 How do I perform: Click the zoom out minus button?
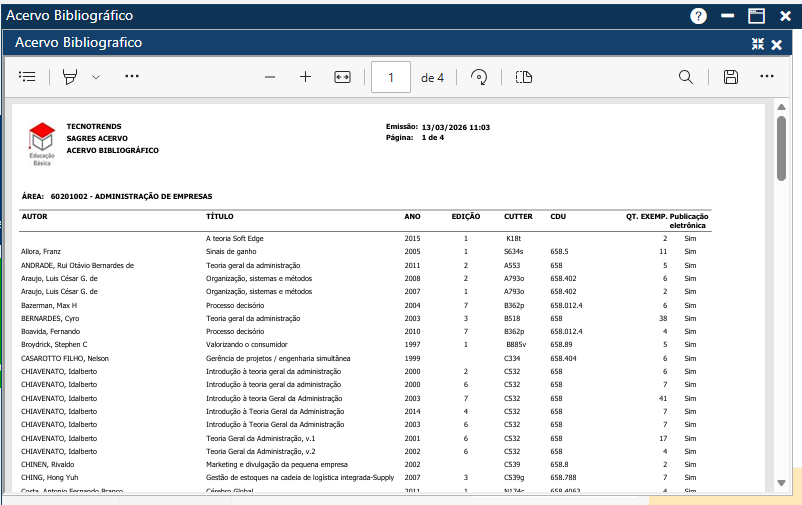point(270,77)
